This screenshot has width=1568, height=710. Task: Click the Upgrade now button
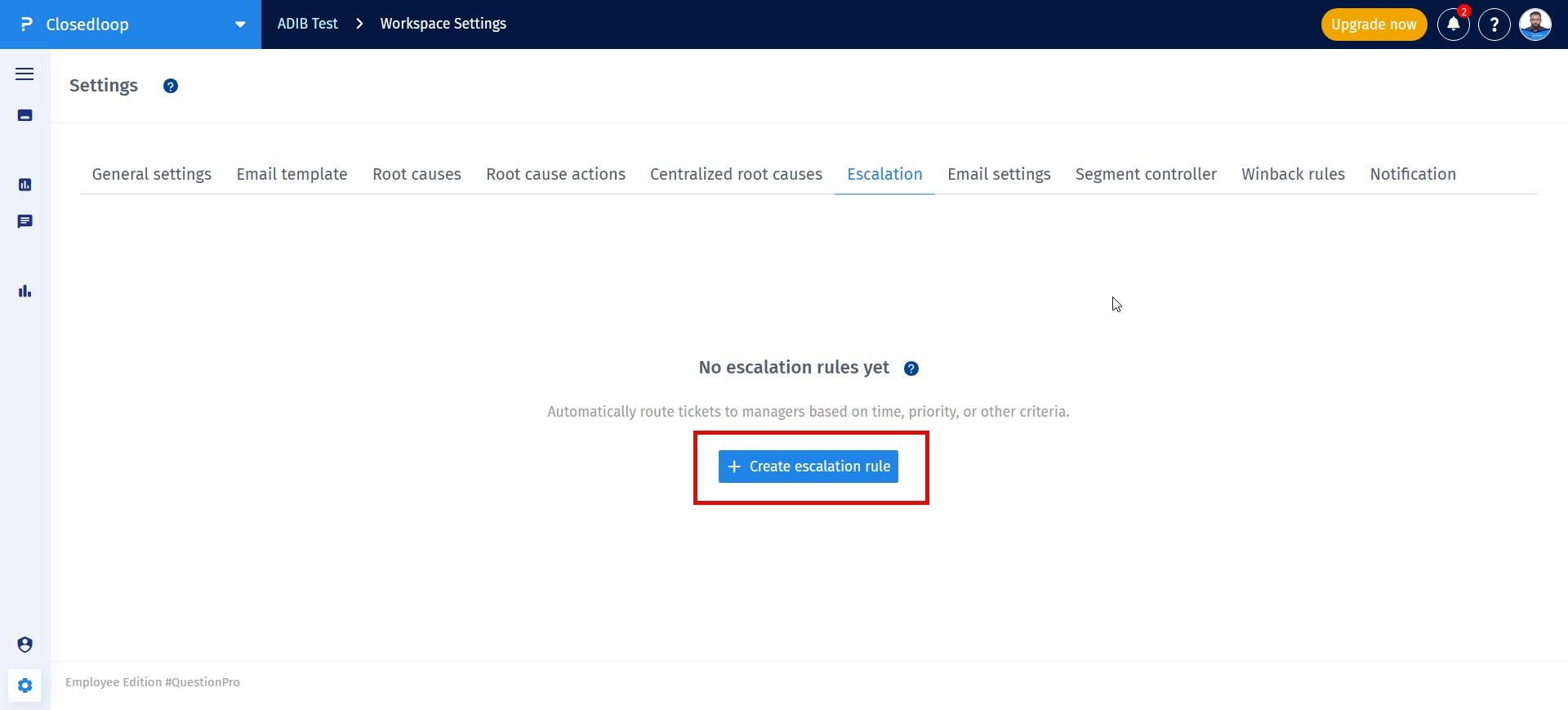point(1374,25)
